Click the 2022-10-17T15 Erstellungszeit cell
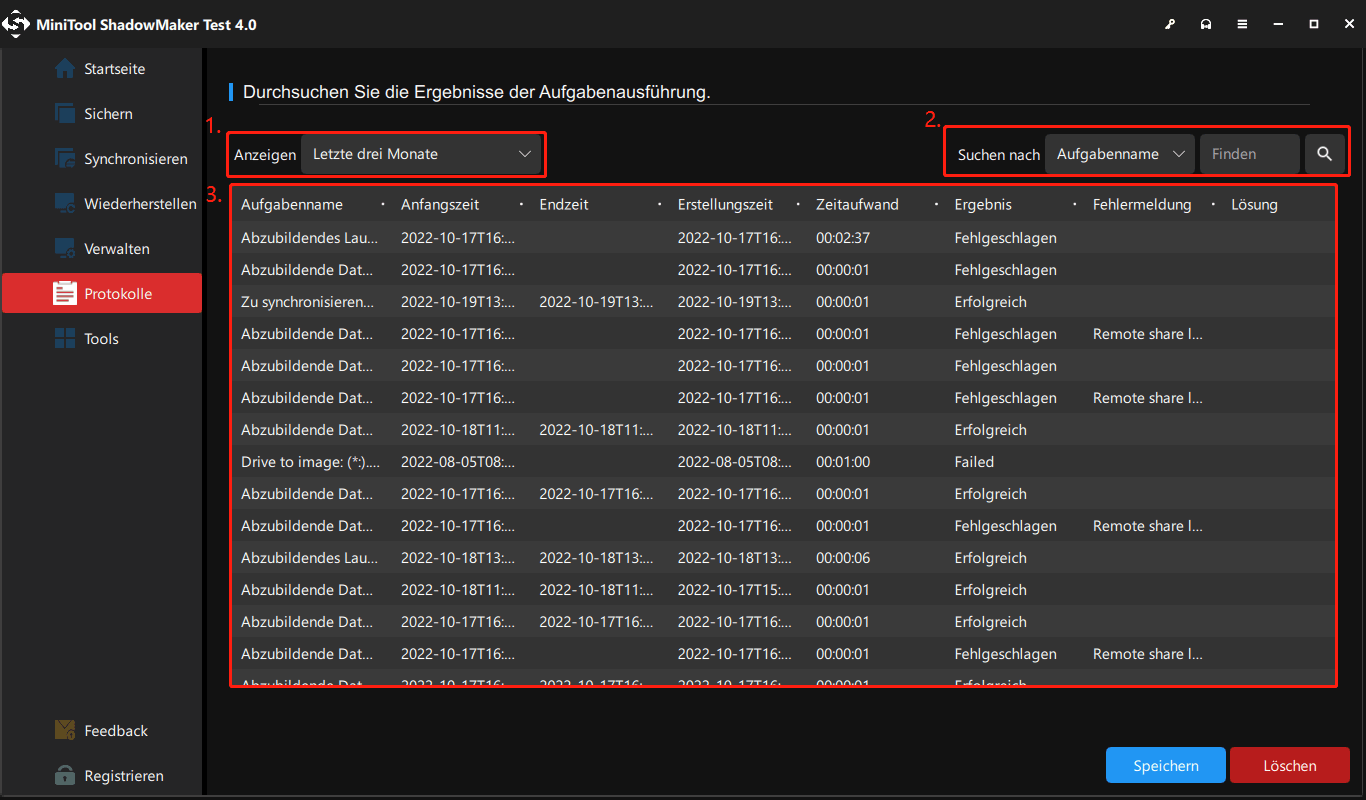 [x=735, y=590]
